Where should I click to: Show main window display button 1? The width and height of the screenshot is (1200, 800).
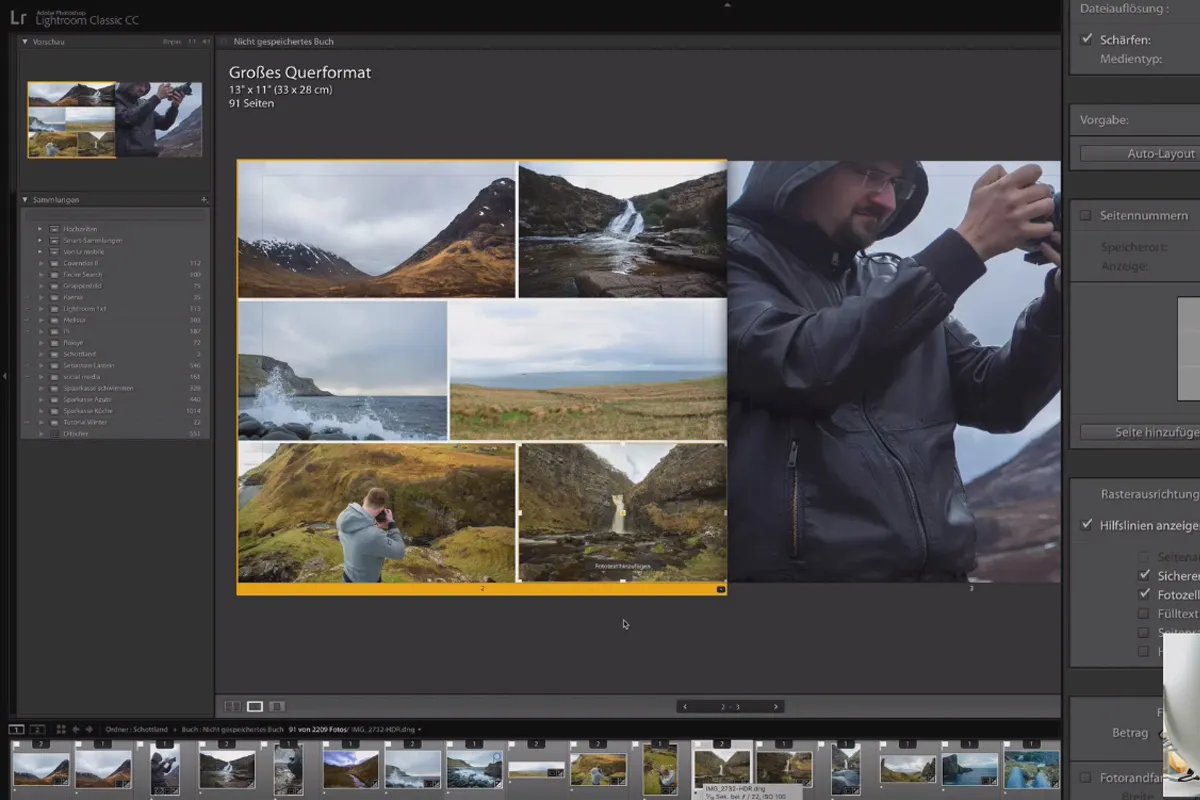pos(17,729)
